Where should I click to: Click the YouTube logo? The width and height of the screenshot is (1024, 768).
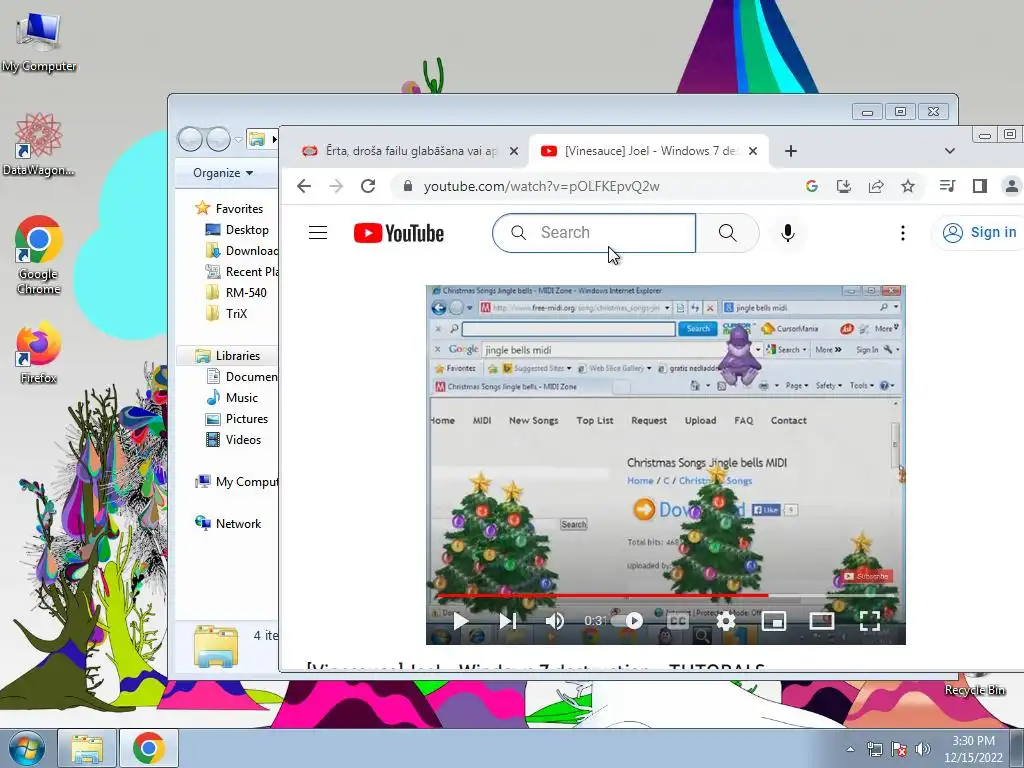(398, 233)
